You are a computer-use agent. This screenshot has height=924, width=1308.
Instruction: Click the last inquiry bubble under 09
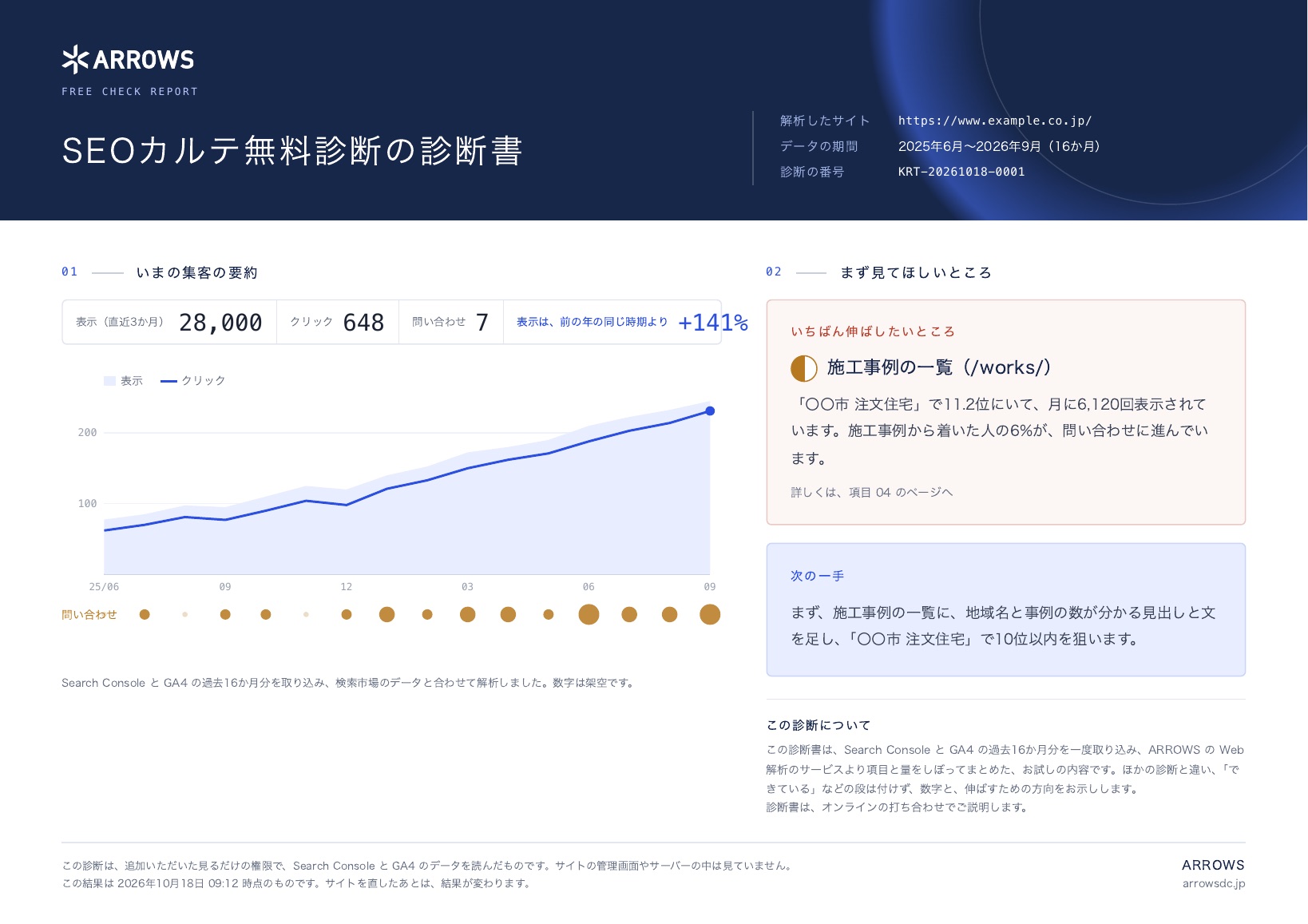[710, 614]
